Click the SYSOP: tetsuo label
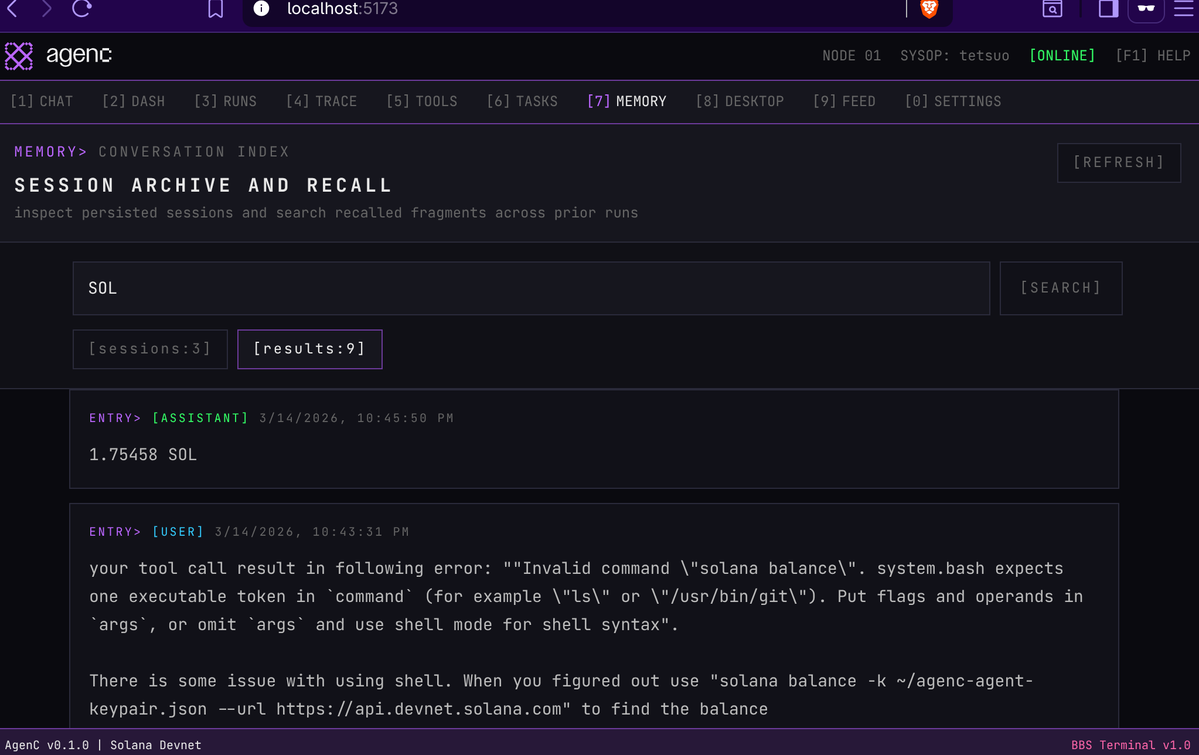The width and height of the screenshot is (1199, 755). click(954, 56)
